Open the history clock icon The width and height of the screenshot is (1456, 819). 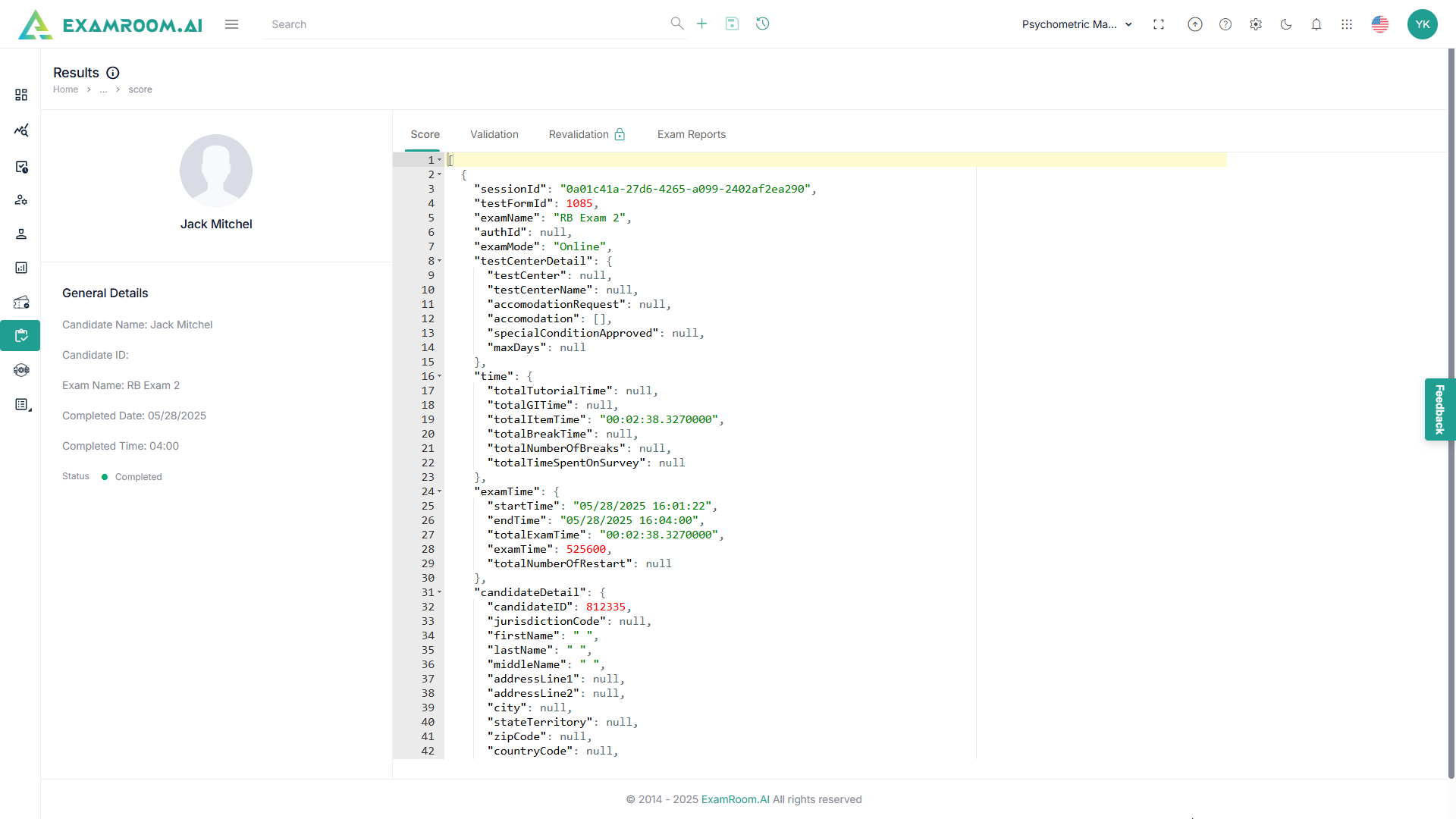763,24
